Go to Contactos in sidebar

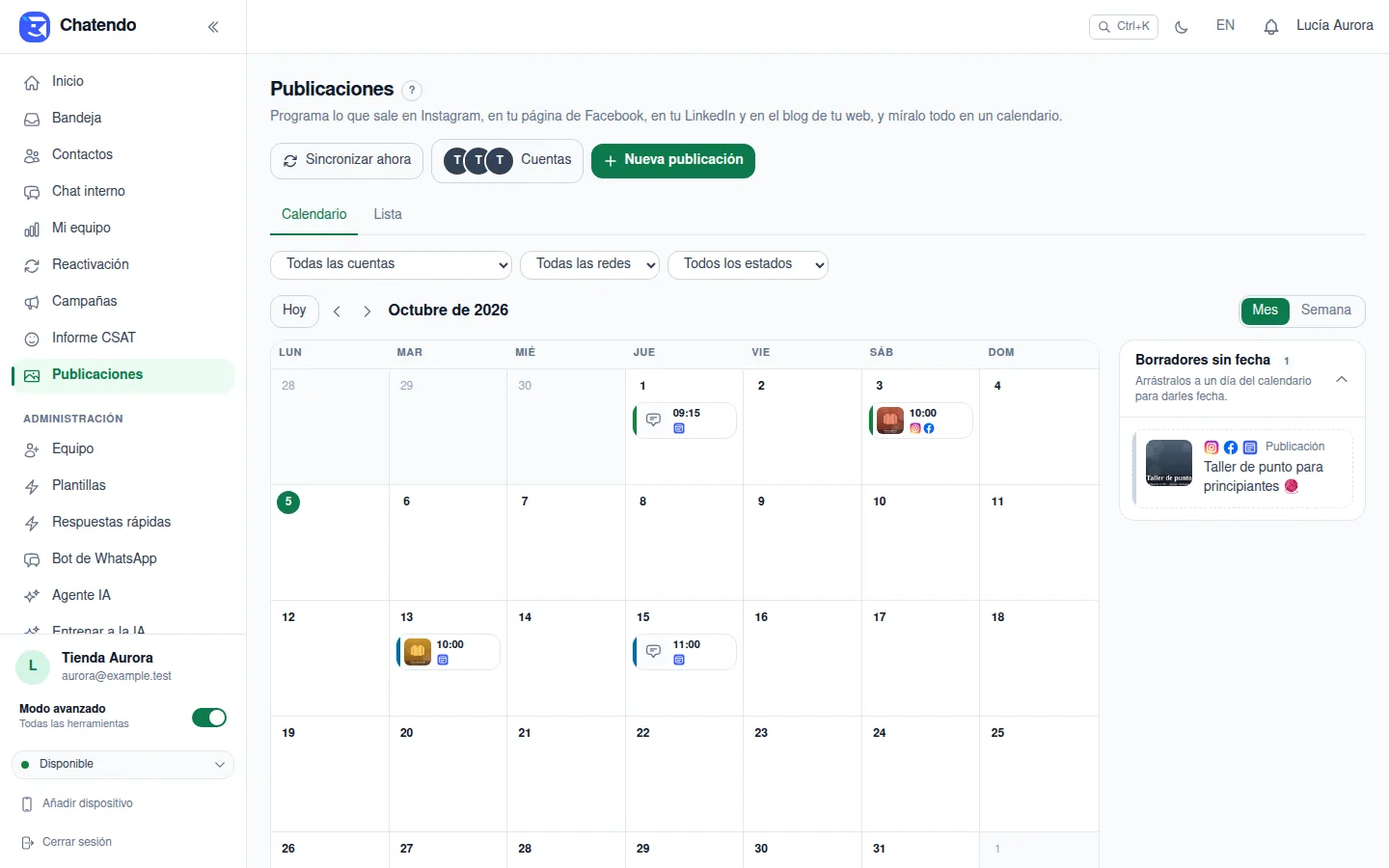coord(123,155)
